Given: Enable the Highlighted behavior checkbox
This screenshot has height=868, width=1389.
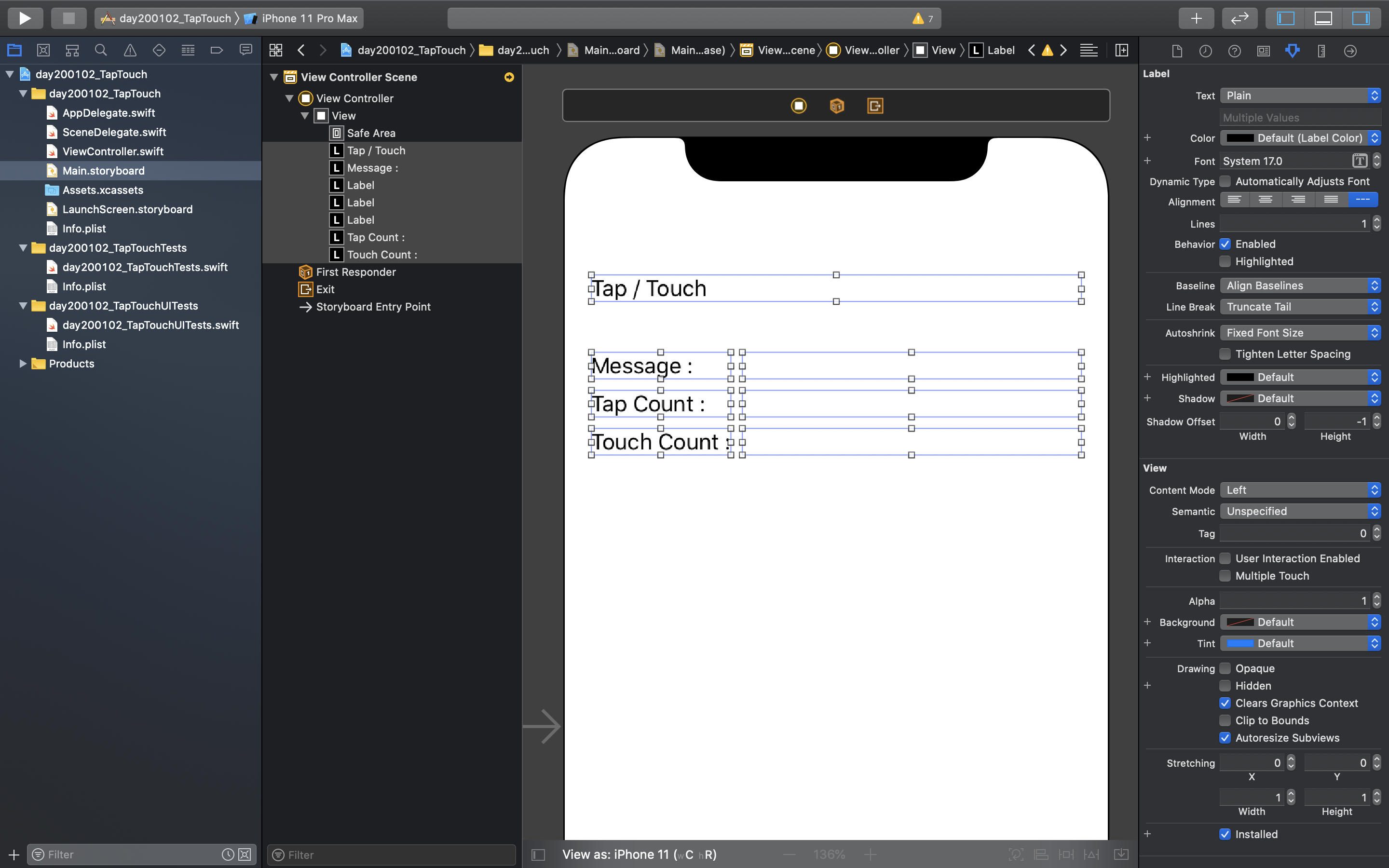Looking at the screenshot, I should (x=1225, y=262).
